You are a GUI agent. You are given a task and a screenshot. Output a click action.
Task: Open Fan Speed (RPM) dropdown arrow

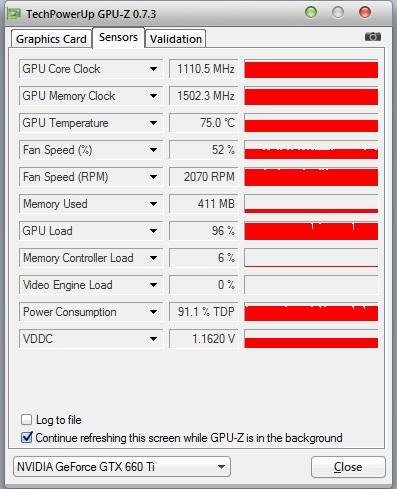tap(153, 177)
